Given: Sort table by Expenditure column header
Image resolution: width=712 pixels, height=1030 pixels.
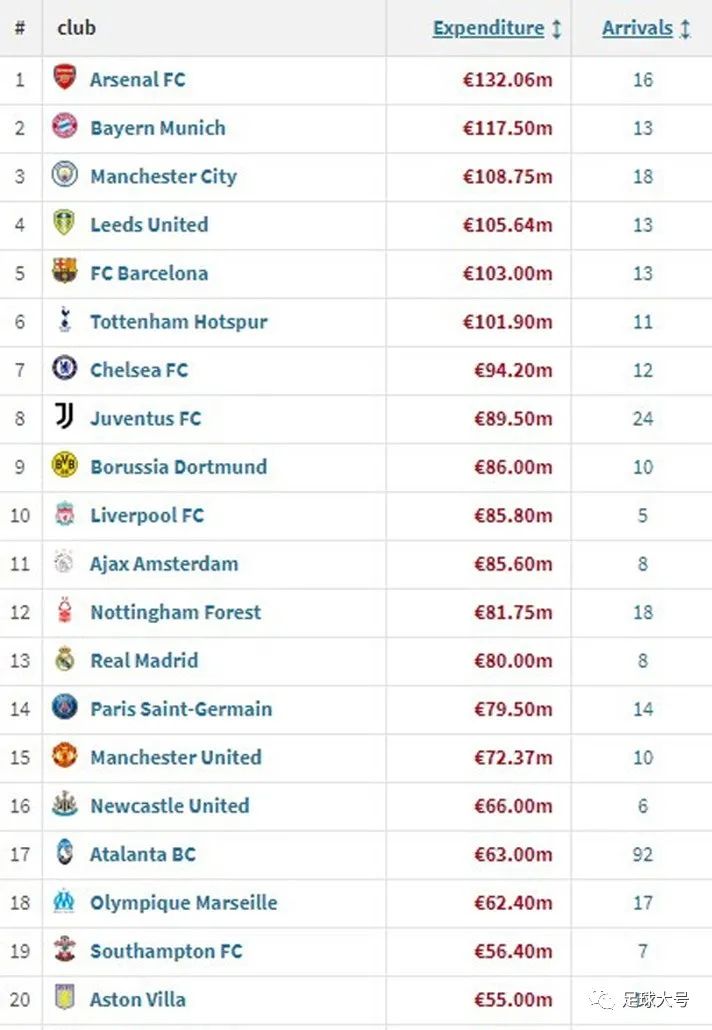Looking at the screenshot, I should coord(488,28).
